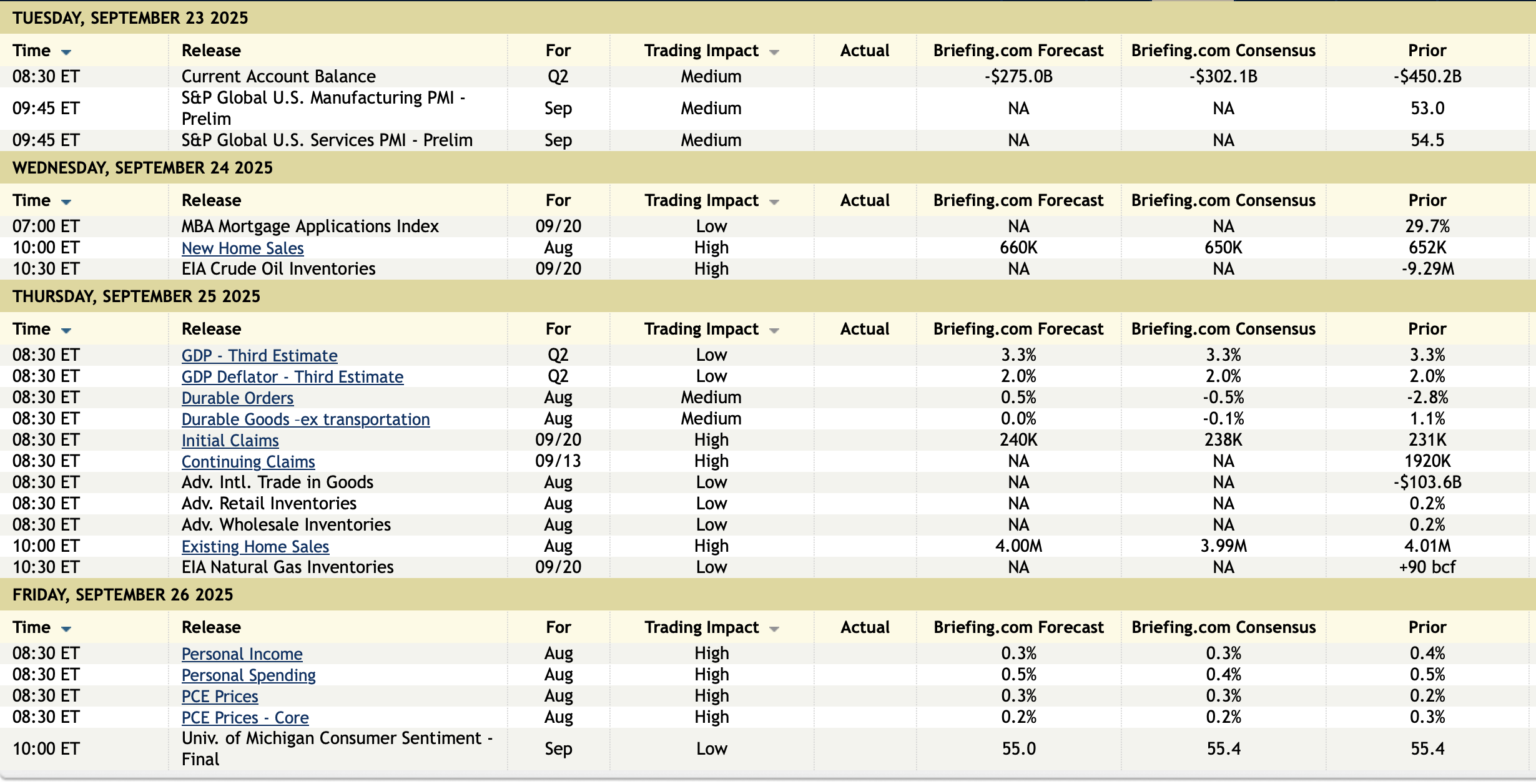This screenshot has height=784, width=1536.
Task: Click the Personal Spending link
Action: click(249, 675)
